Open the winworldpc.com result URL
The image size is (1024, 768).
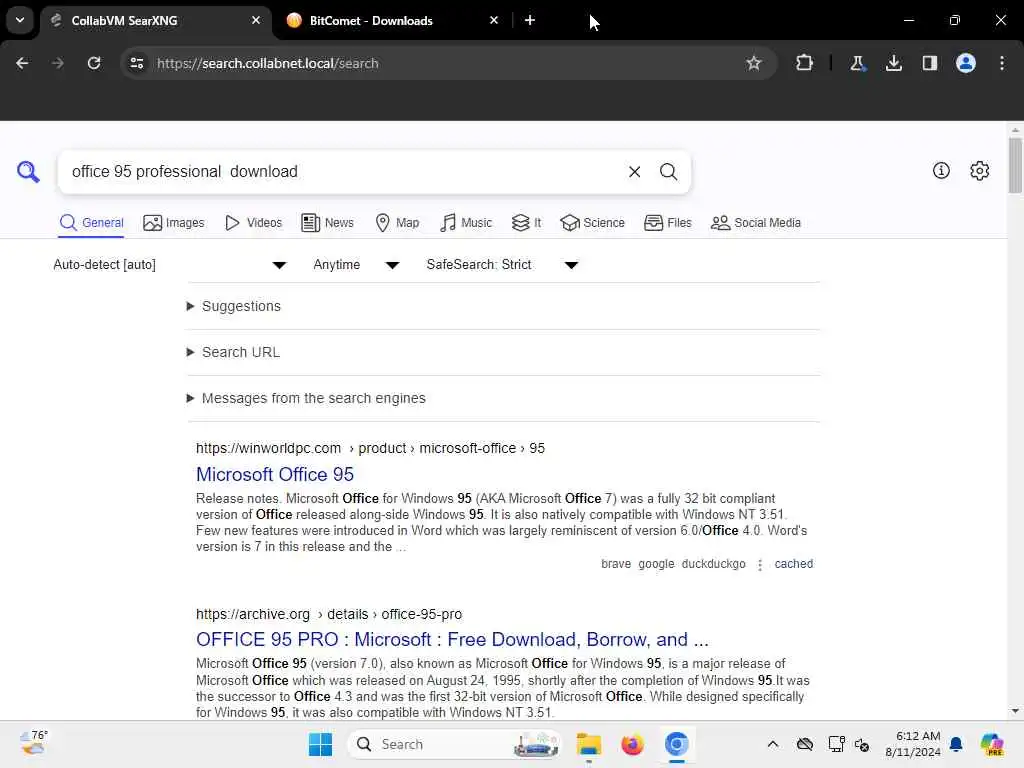(x=370, y=448)
